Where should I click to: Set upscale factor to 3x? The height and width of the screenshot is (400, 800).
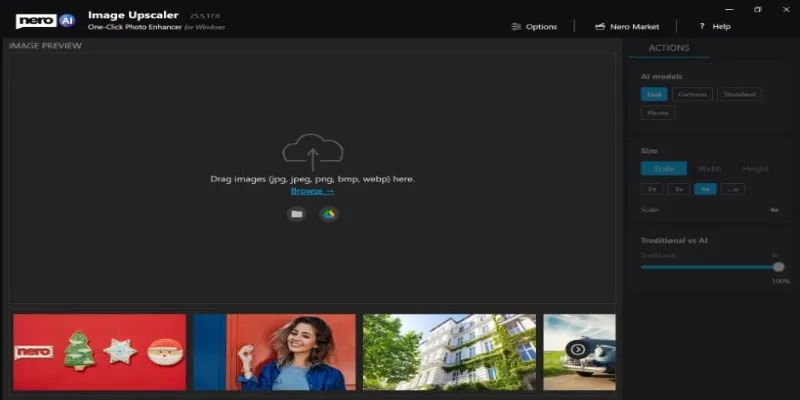coord(679,189)
